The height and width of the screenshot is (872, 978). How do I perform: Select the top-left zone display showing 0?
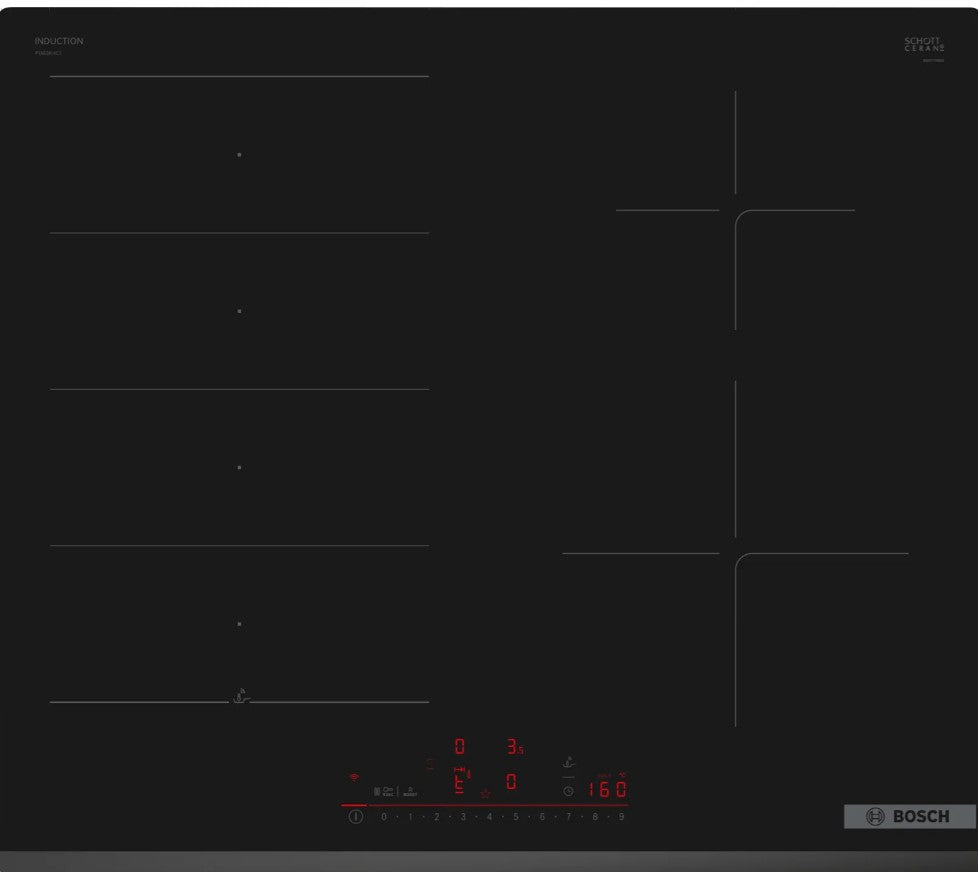coord(460,746)
